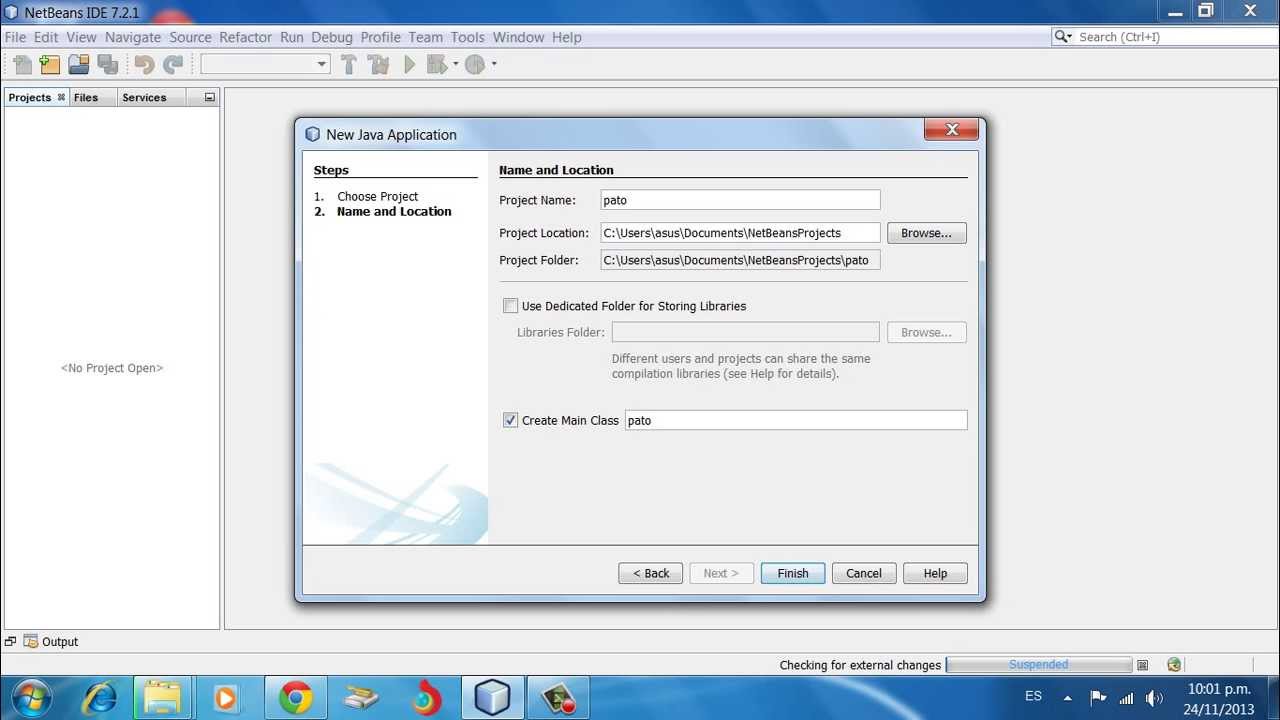The width and height of the screenshot is (1280, 720).
Task: Click the Back button
Action: tap(651, 573)
